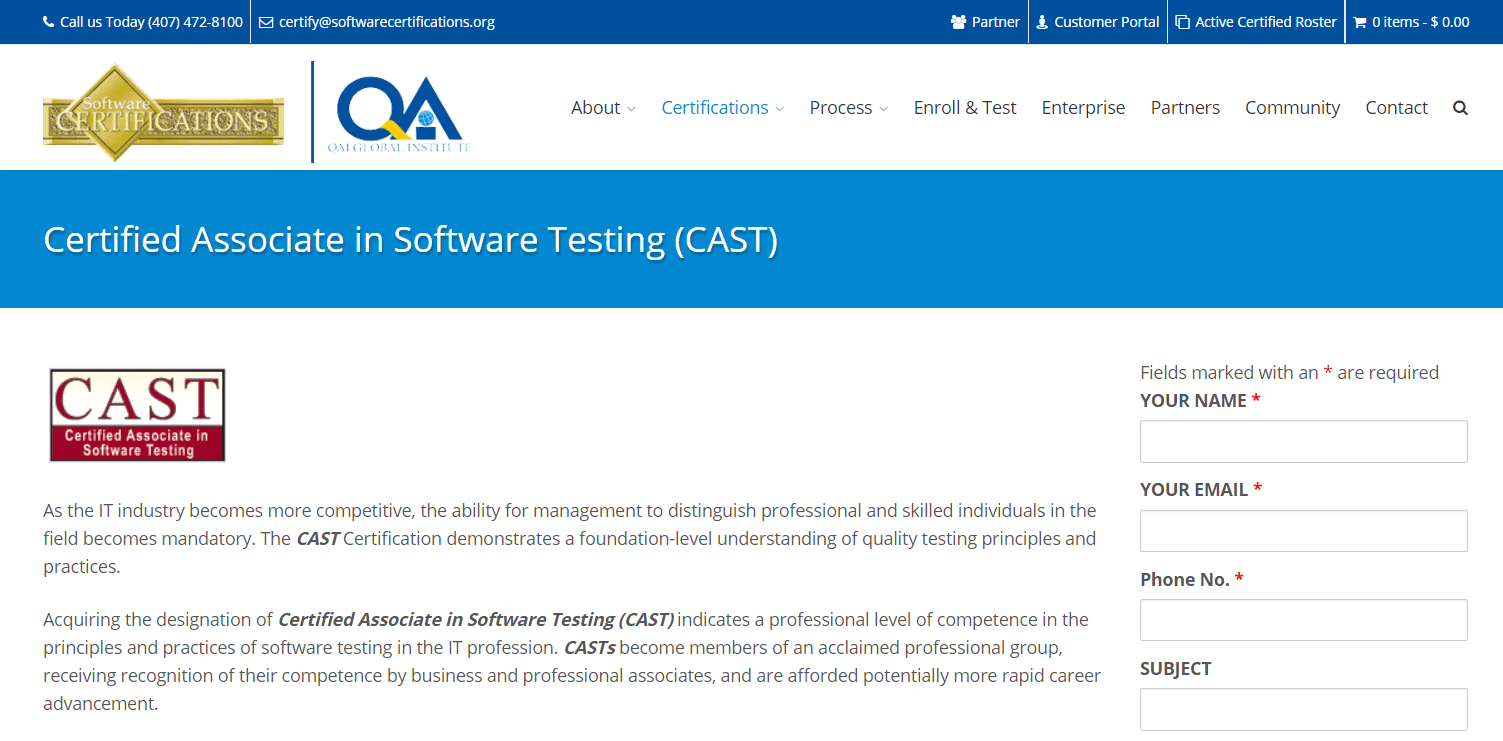Open the Community menu item
Screen dimensions: 1503x741
[x=1292, y=107]
